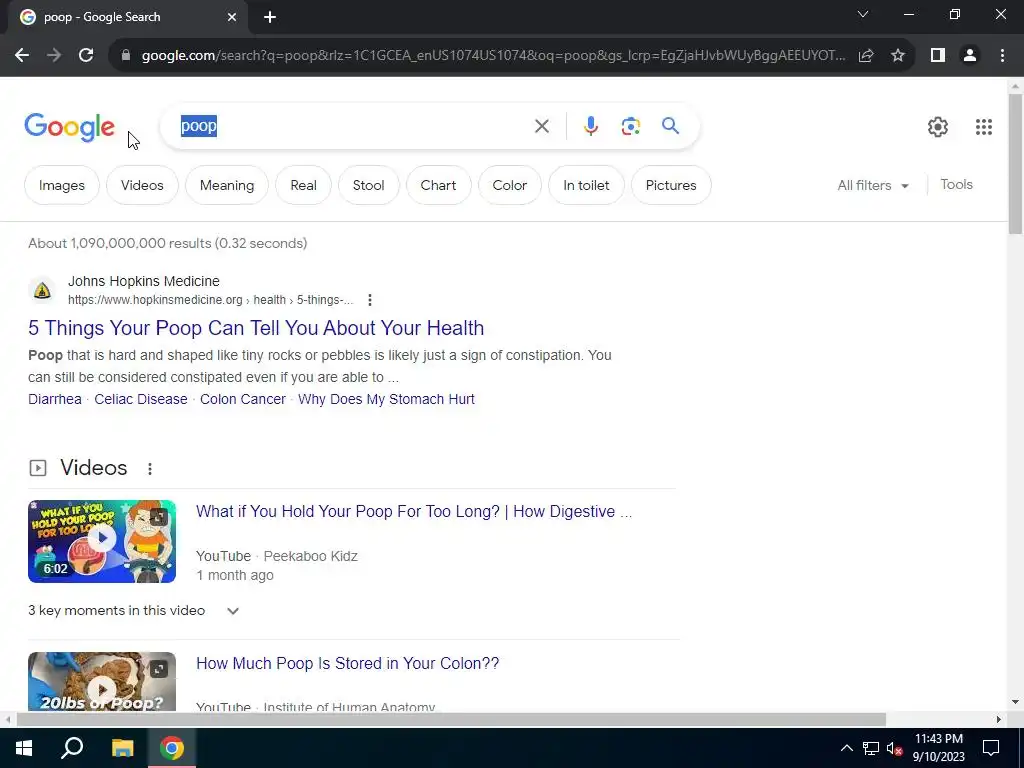Select the Color filter chip
The image size is (1024, 768).
(509, 185)
